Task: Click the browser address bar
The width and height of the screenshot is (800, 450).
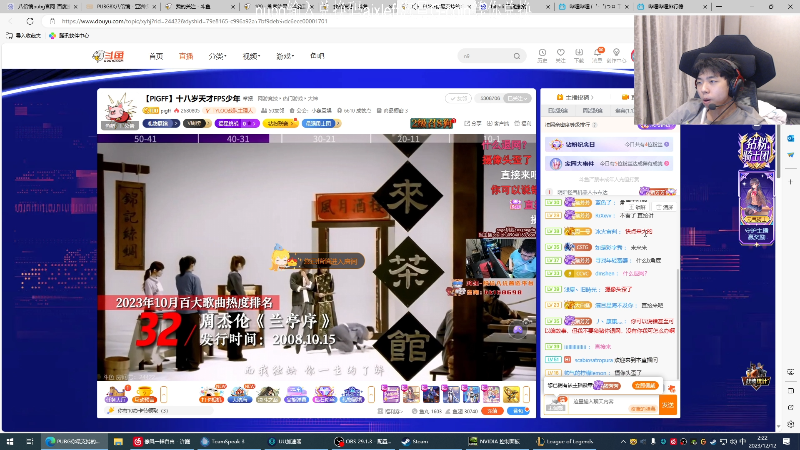Action: [x=337, y=21]
